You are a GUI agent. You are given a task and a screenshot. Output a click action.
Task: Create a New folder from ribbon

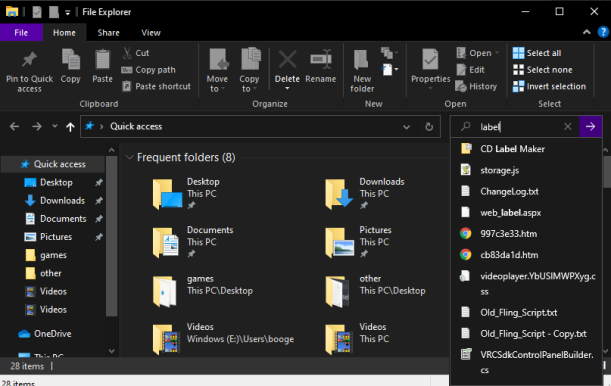click(362, 71)
